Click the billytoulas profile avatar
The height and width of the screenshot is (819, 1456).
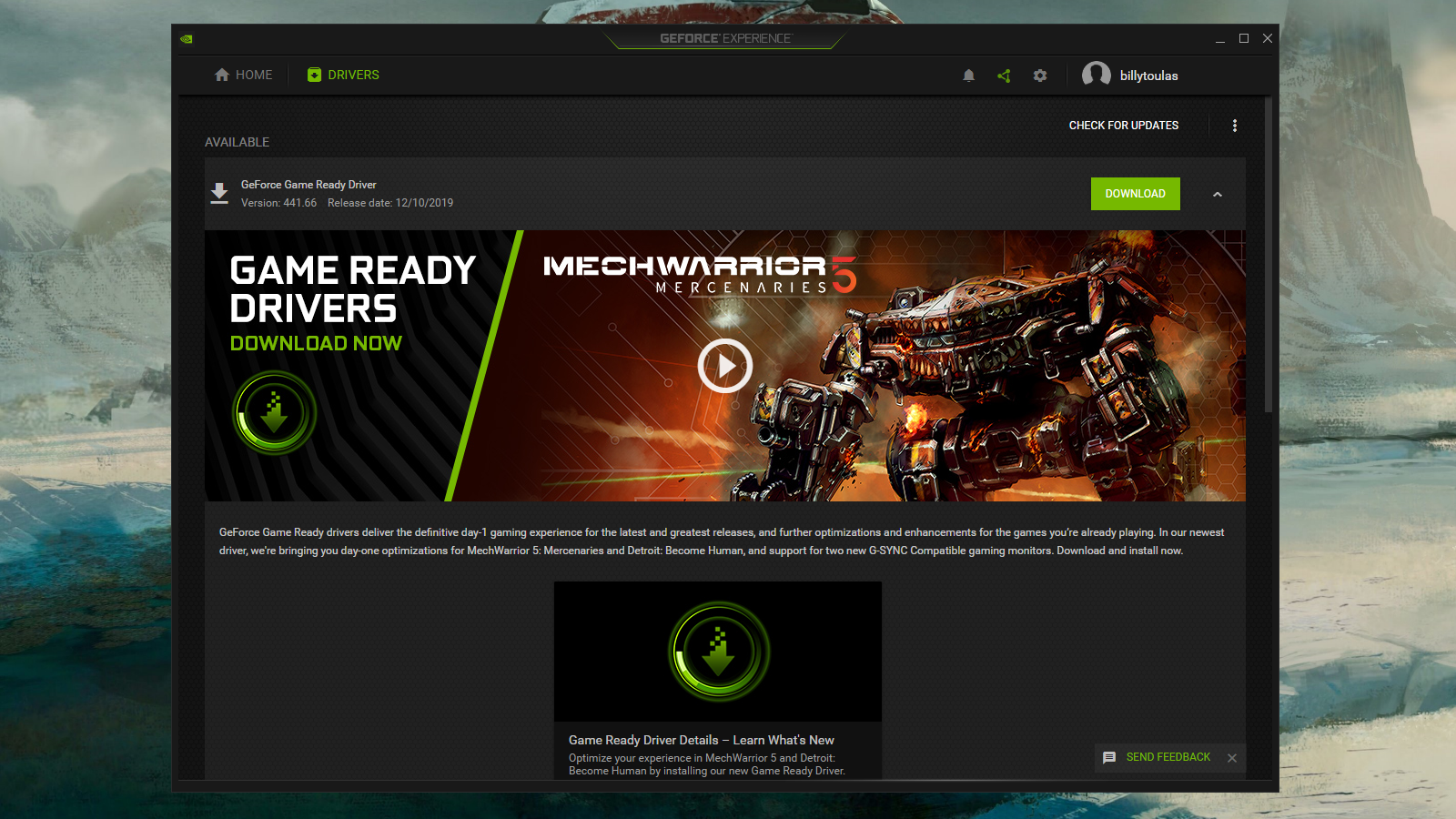1096,75
